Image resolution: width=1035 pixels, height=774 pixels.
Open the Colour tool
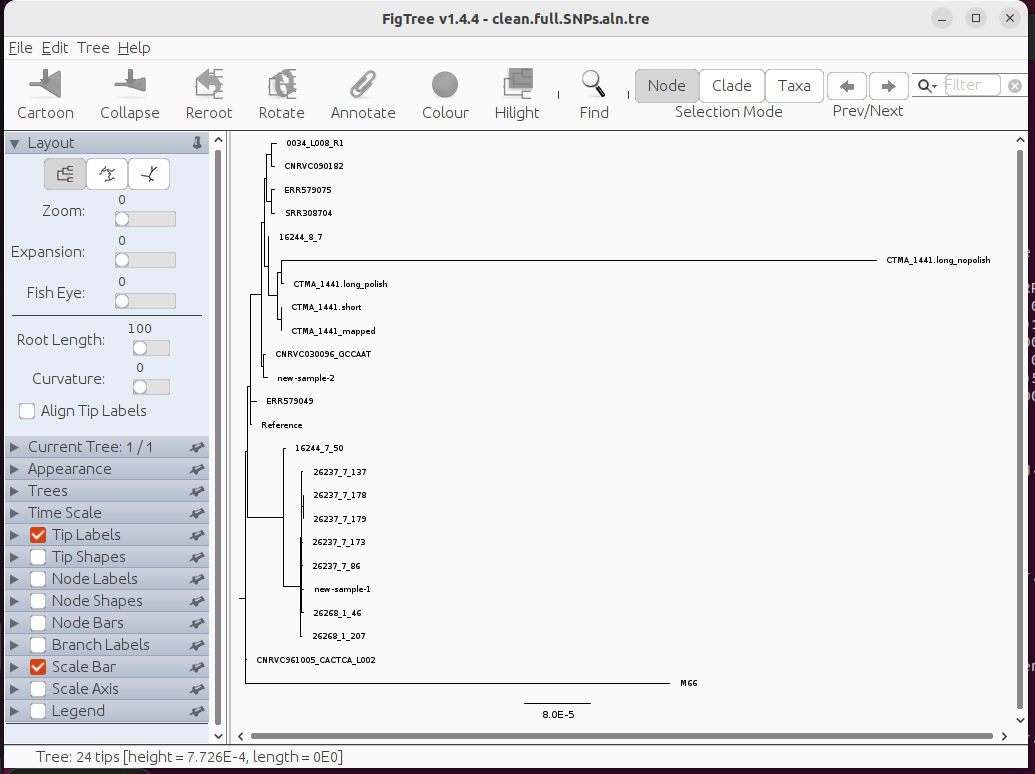445,84
